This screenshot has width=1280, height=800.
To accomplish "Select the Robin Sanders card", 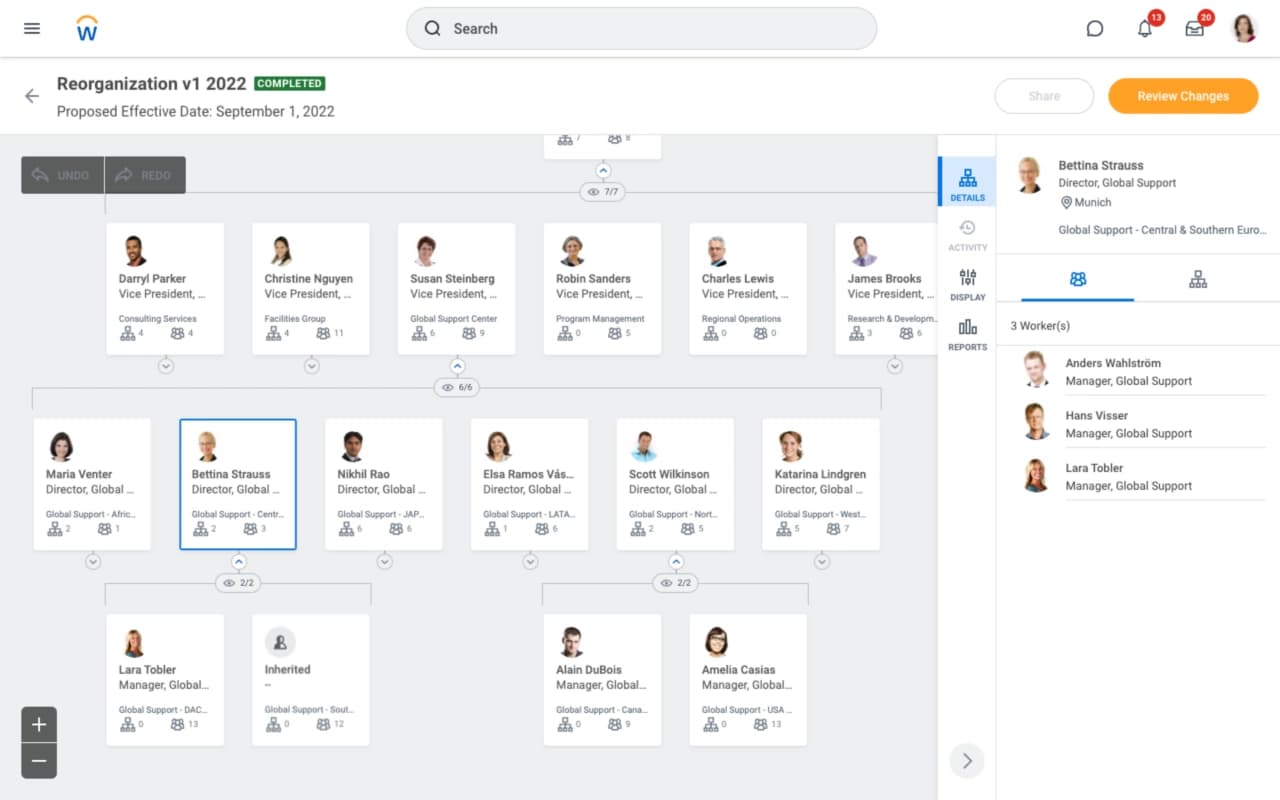I will 603,288.
